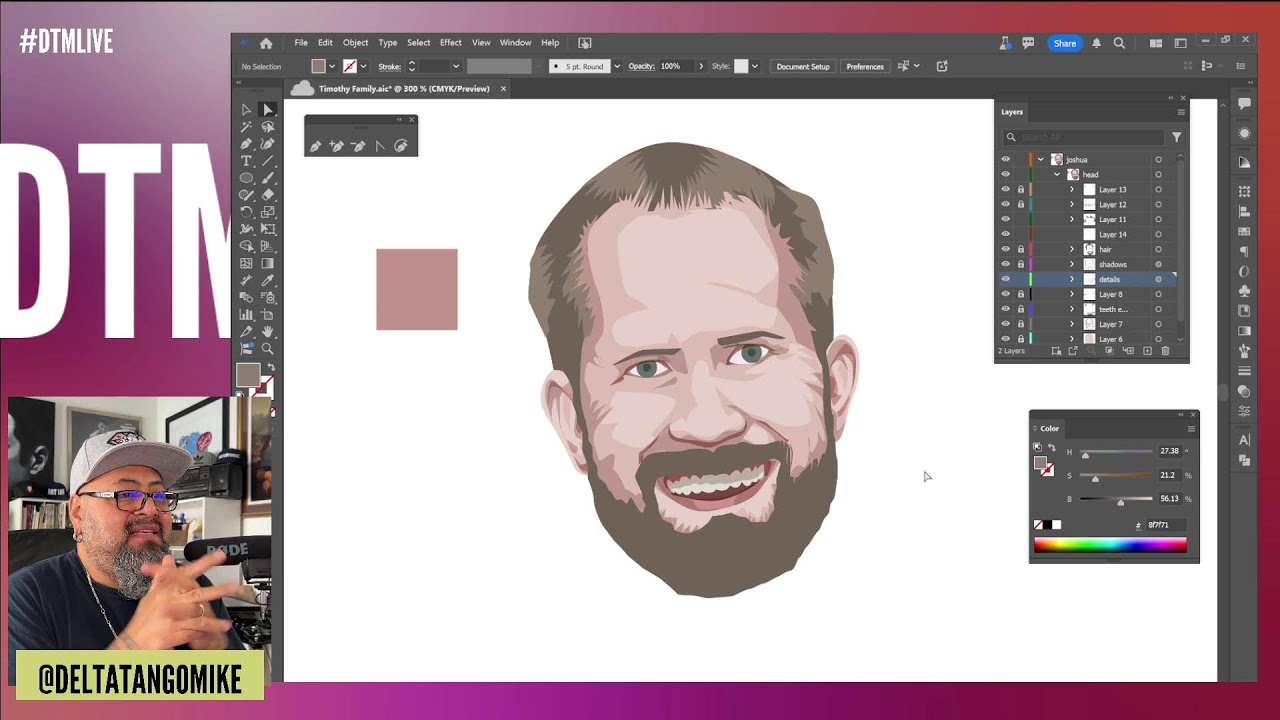Open the notifications bell icon
The height and width of the screenshot is (720, 1280).
coord(1096,43)
